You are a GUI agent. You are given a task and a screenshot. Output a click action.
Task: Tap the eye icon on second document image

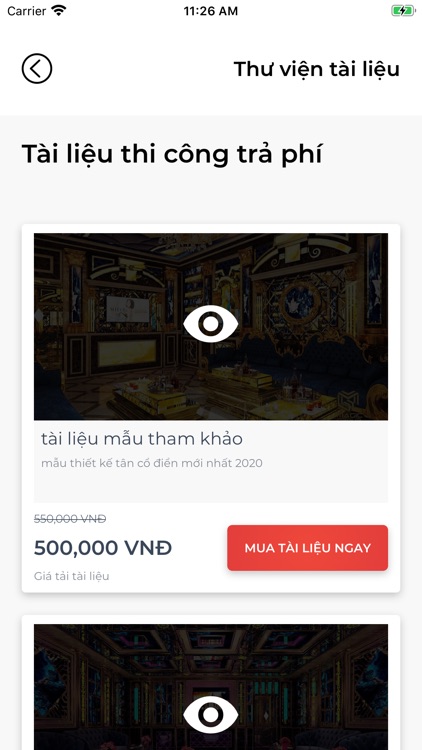click(x=211, y=715)
